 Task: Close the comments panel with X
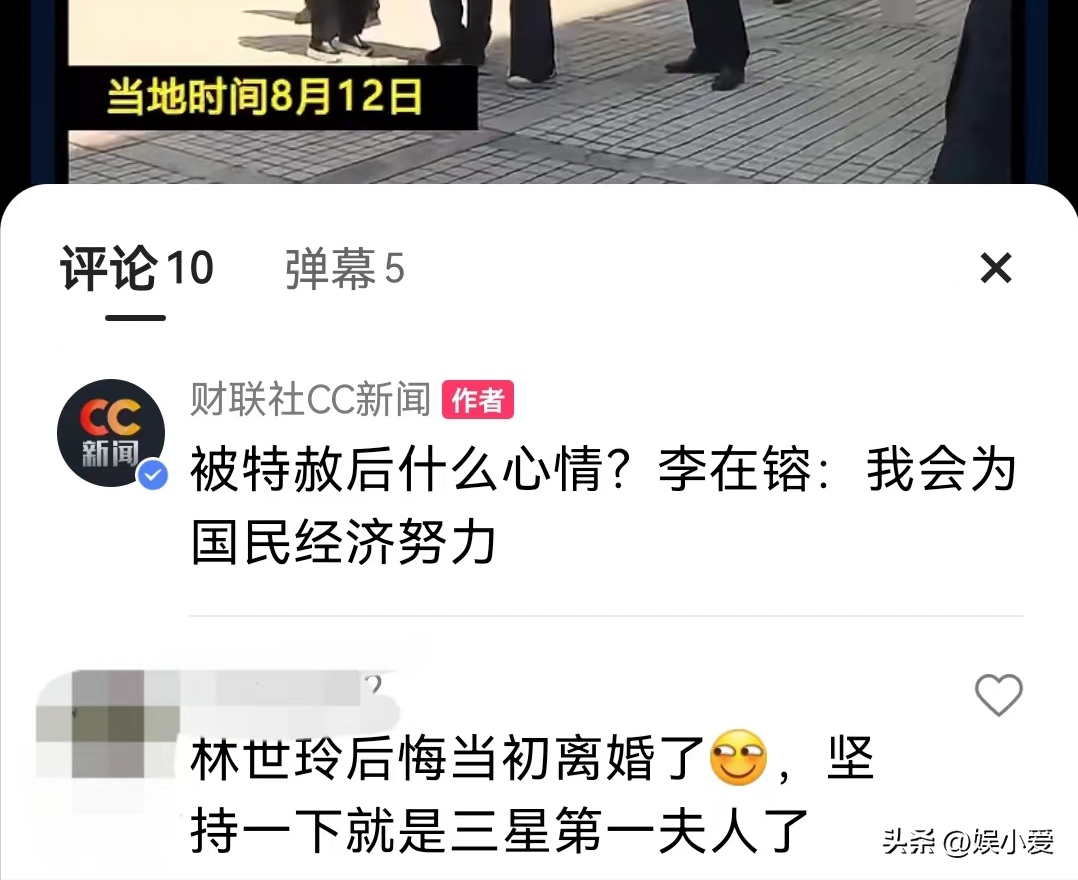coord(996,267)
